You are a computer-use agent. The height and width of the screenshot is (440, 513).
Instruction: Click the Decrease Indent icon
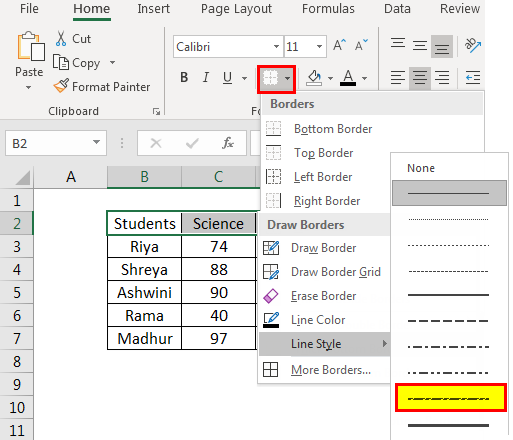pos(473,78)
